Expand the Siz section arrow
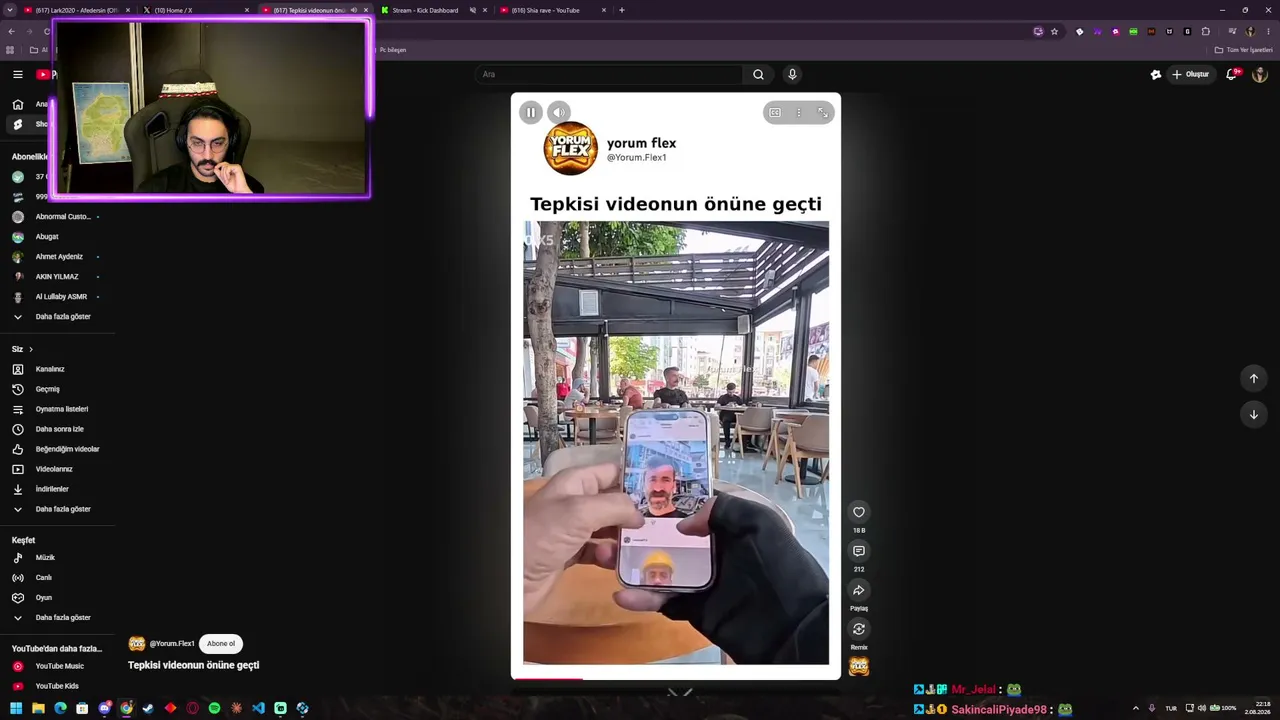The height and width of the screenshot is (720, 1280). (x=31, y=349)
